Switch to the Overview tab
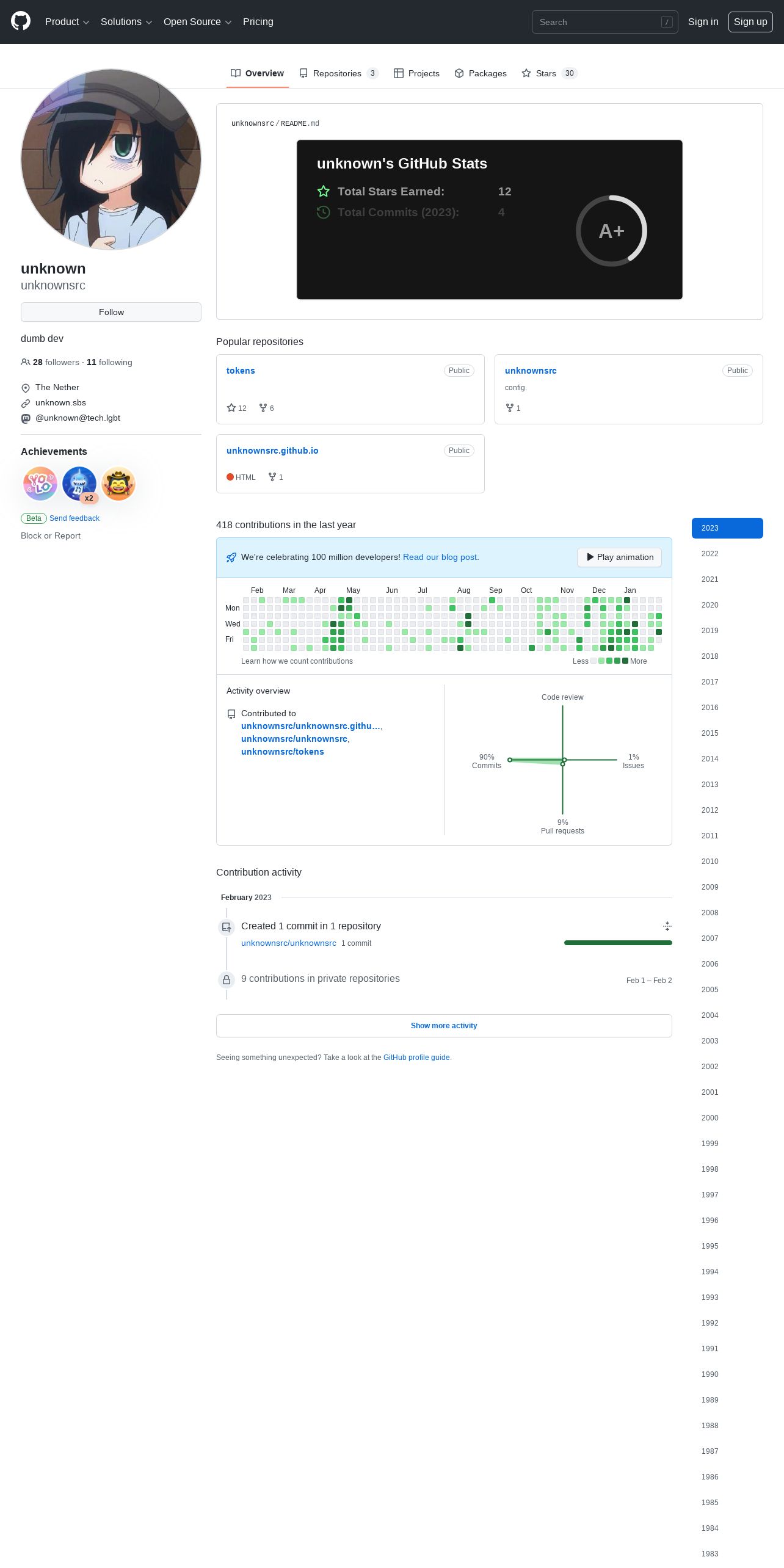Viewport: 784px width, 1568px height. [x=257, y=73]
